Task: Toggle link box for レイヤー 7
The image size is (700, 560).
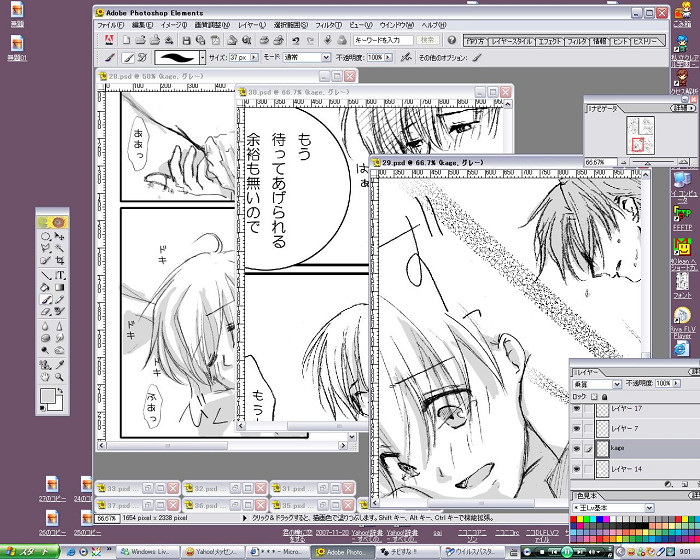Action: click(x=589, y=428)
